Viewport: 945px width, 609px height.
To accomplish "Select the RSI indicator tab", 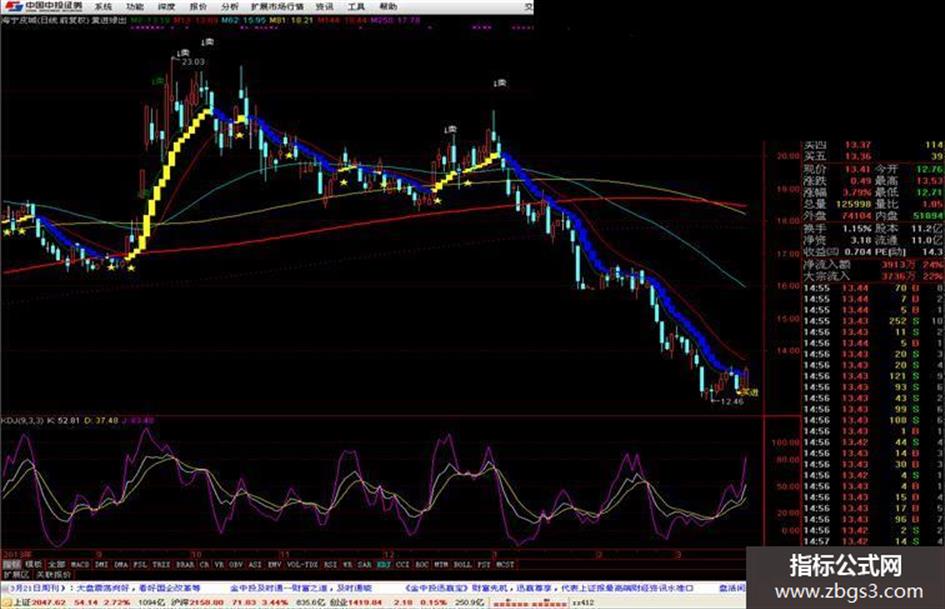I will pos(330,564).
